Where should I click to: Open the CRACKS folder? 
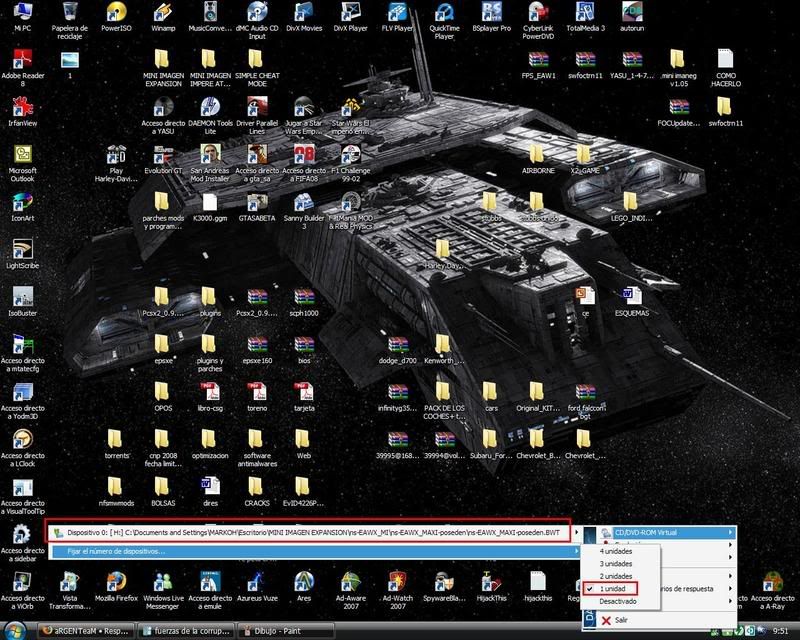click(257, 491)
